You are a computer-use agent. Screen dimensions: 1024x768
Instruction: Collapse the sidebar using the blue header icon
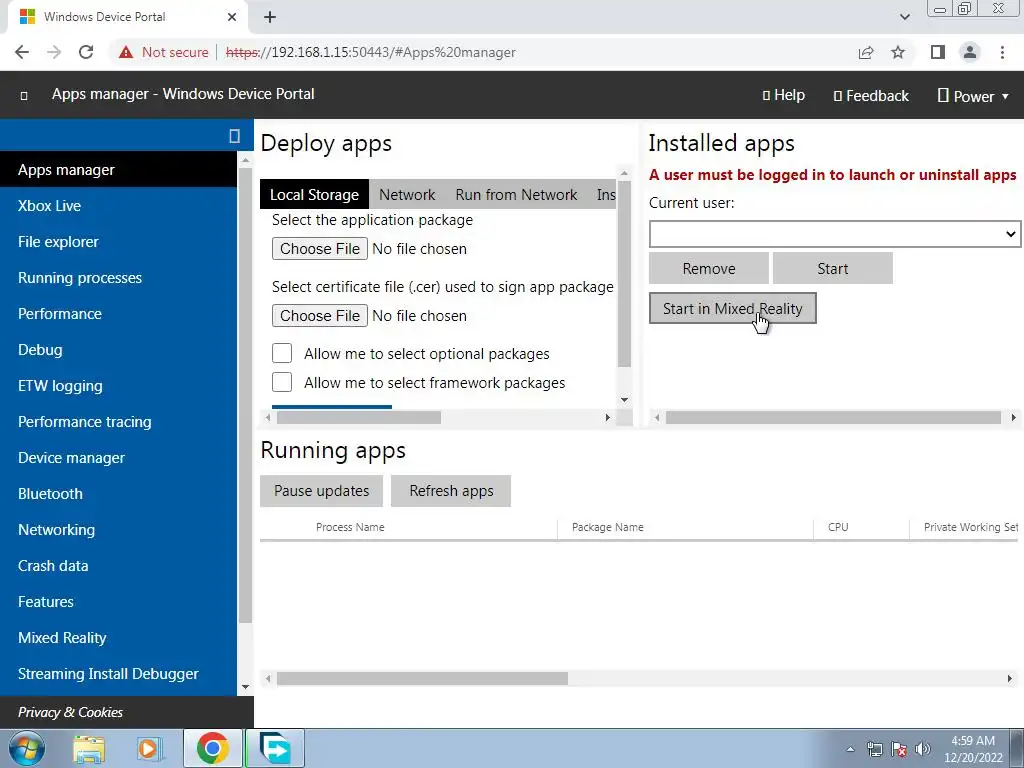pos(234,136)
